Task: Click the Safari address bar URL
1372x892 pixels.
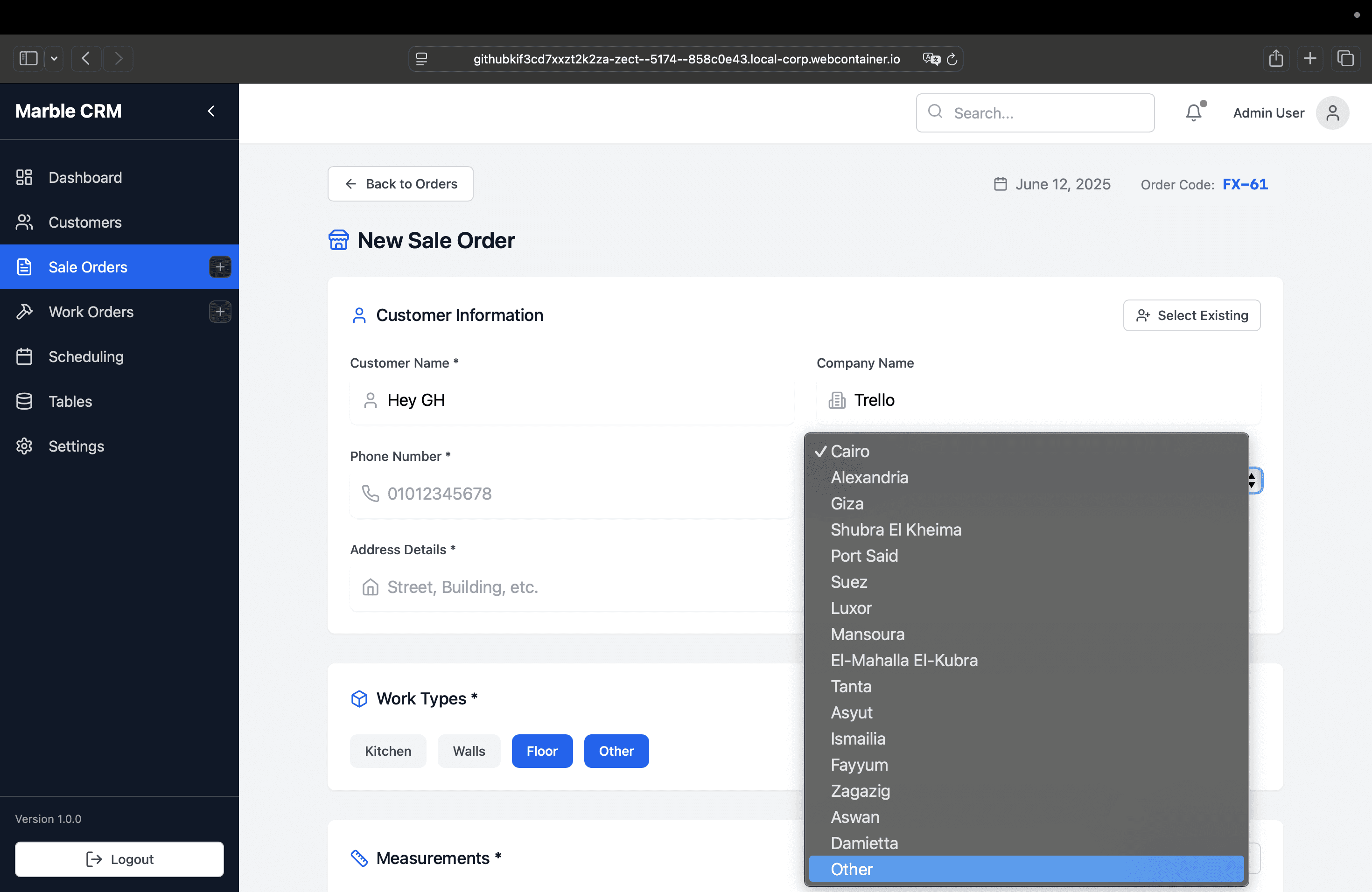Action: (x=686, y=59)
